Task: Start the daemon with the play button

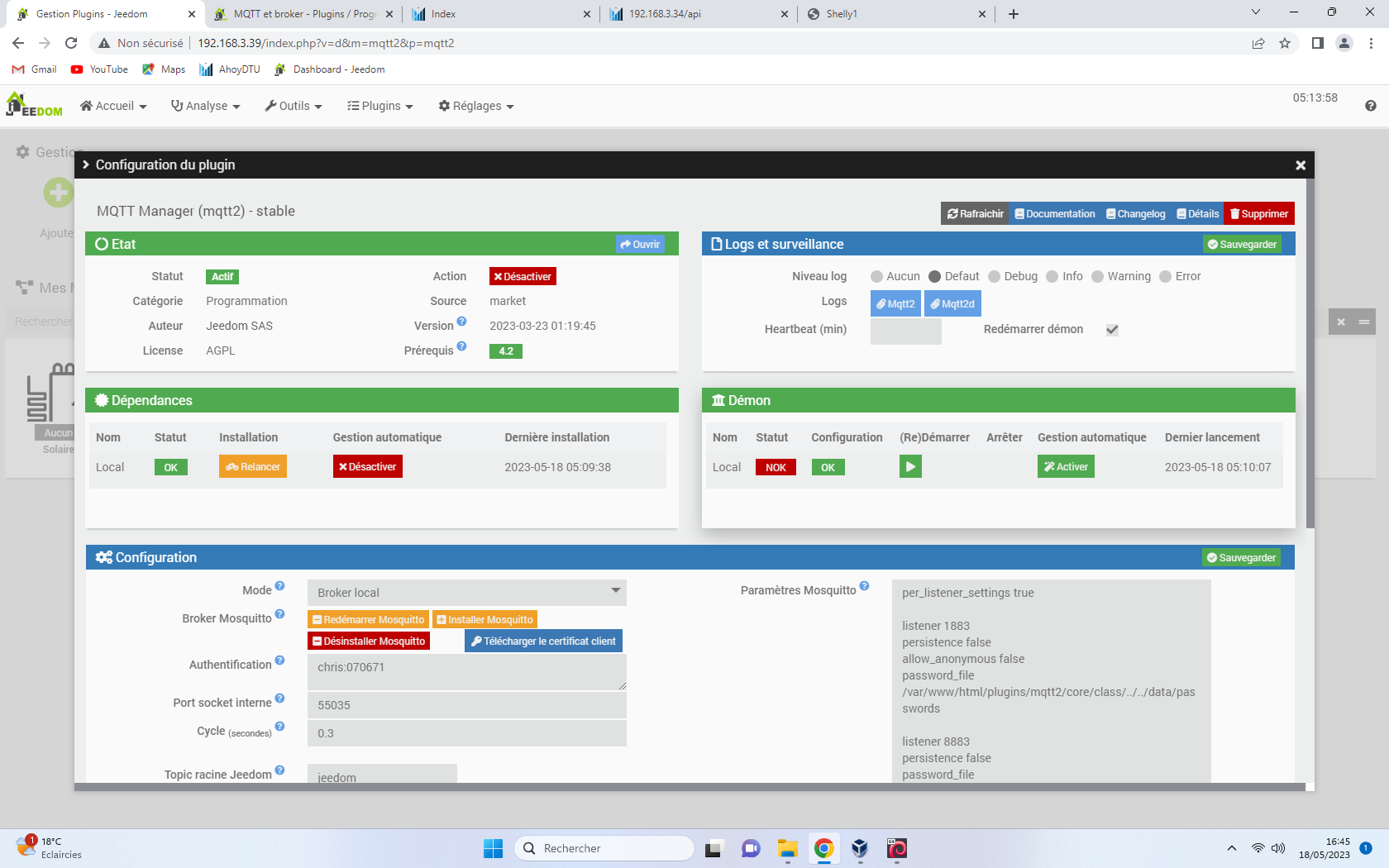Action: [x=910, y=467]
